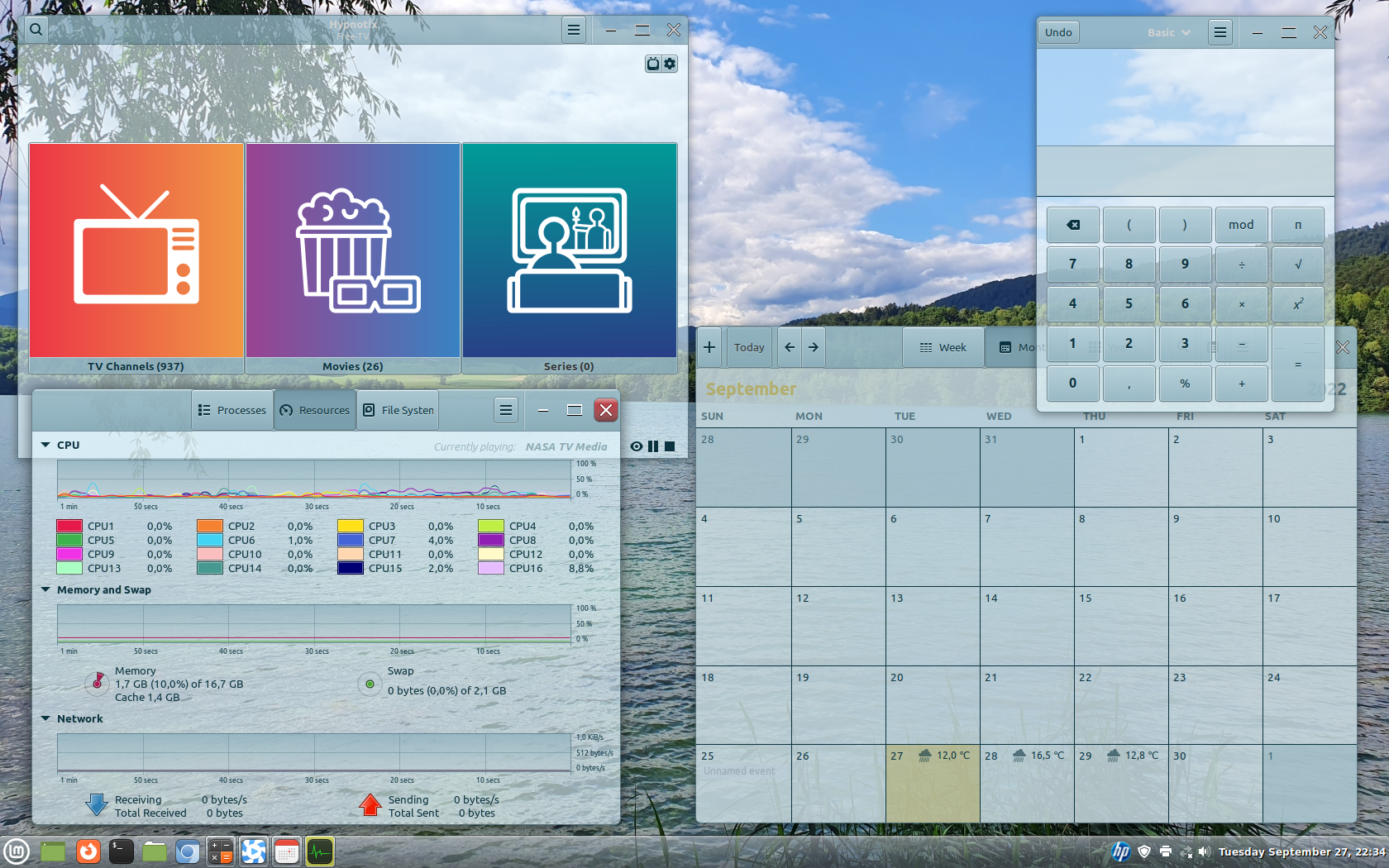Viewport: 1389px width, 868px height.
Task: Open the Unnamed event on September 25
Action: [740, 770]
